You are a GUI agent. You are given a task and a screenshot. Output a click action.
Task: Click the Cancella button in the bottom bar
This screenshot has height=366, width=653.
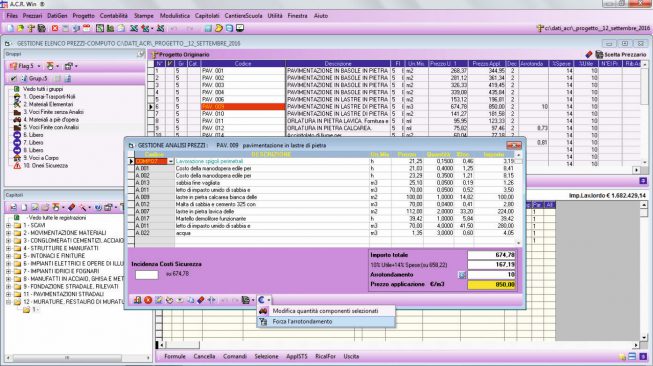coord(204,357)
